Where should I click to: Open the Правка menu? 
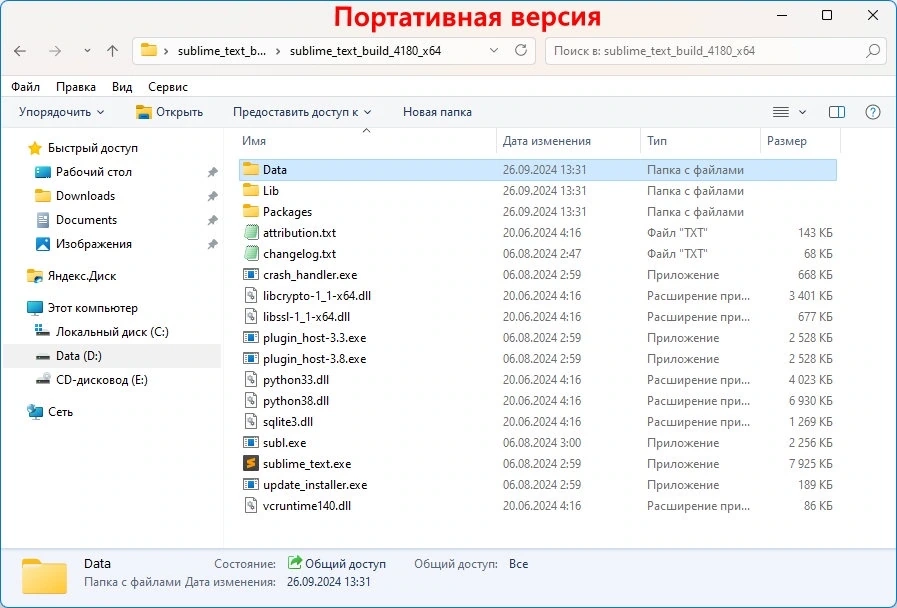point(76,87)
